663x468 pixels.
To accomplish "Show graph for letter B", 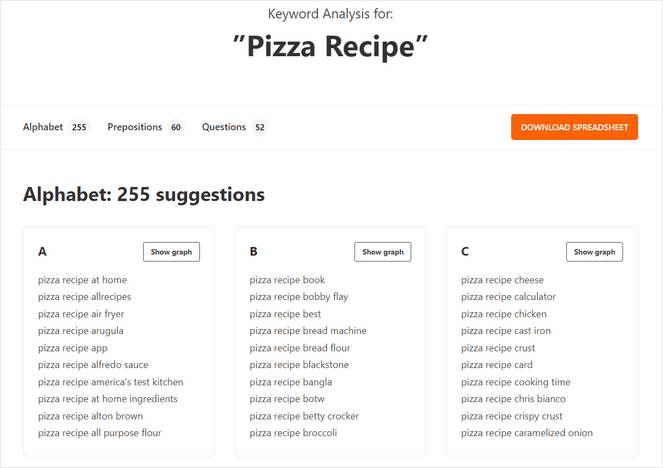I will (383, 252).
